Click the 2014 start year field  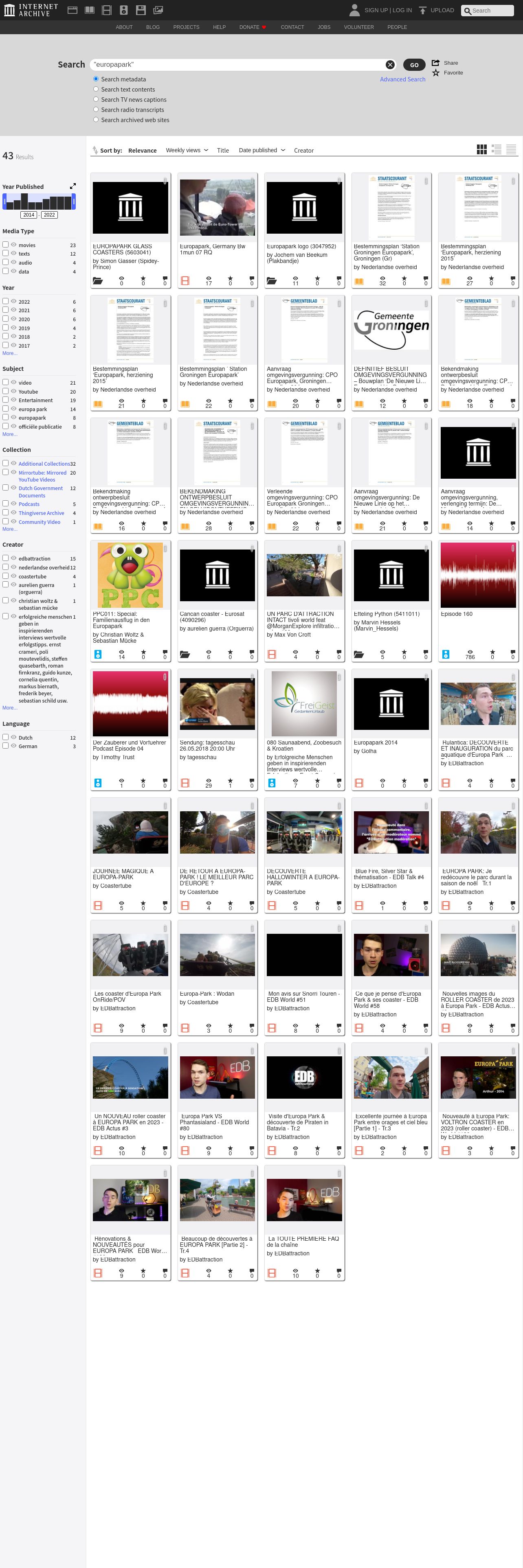click(x=29, y=215)
